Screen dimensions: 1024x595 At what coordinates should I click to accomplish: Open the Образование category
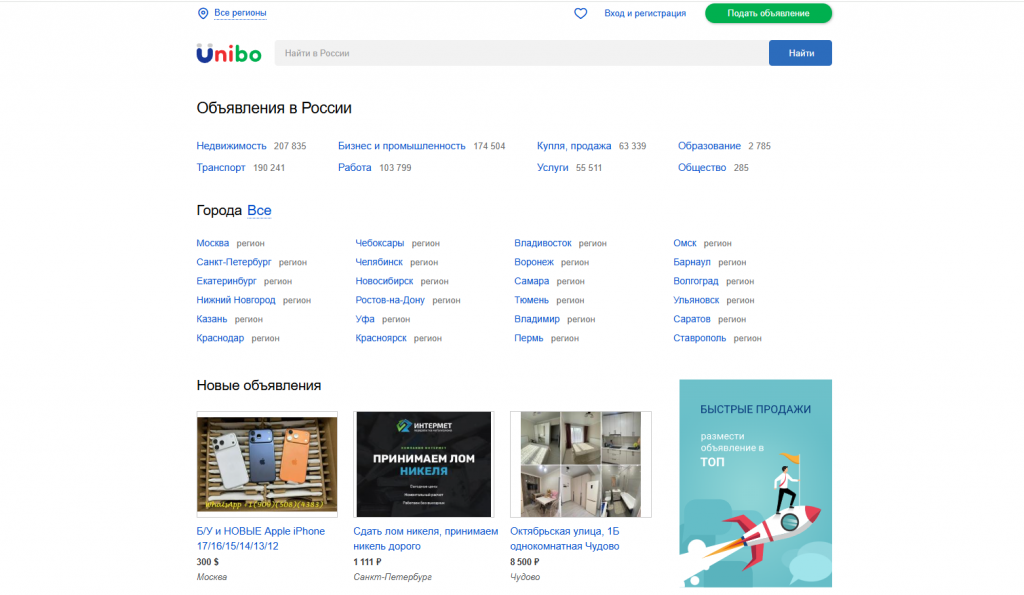point(709,146)
